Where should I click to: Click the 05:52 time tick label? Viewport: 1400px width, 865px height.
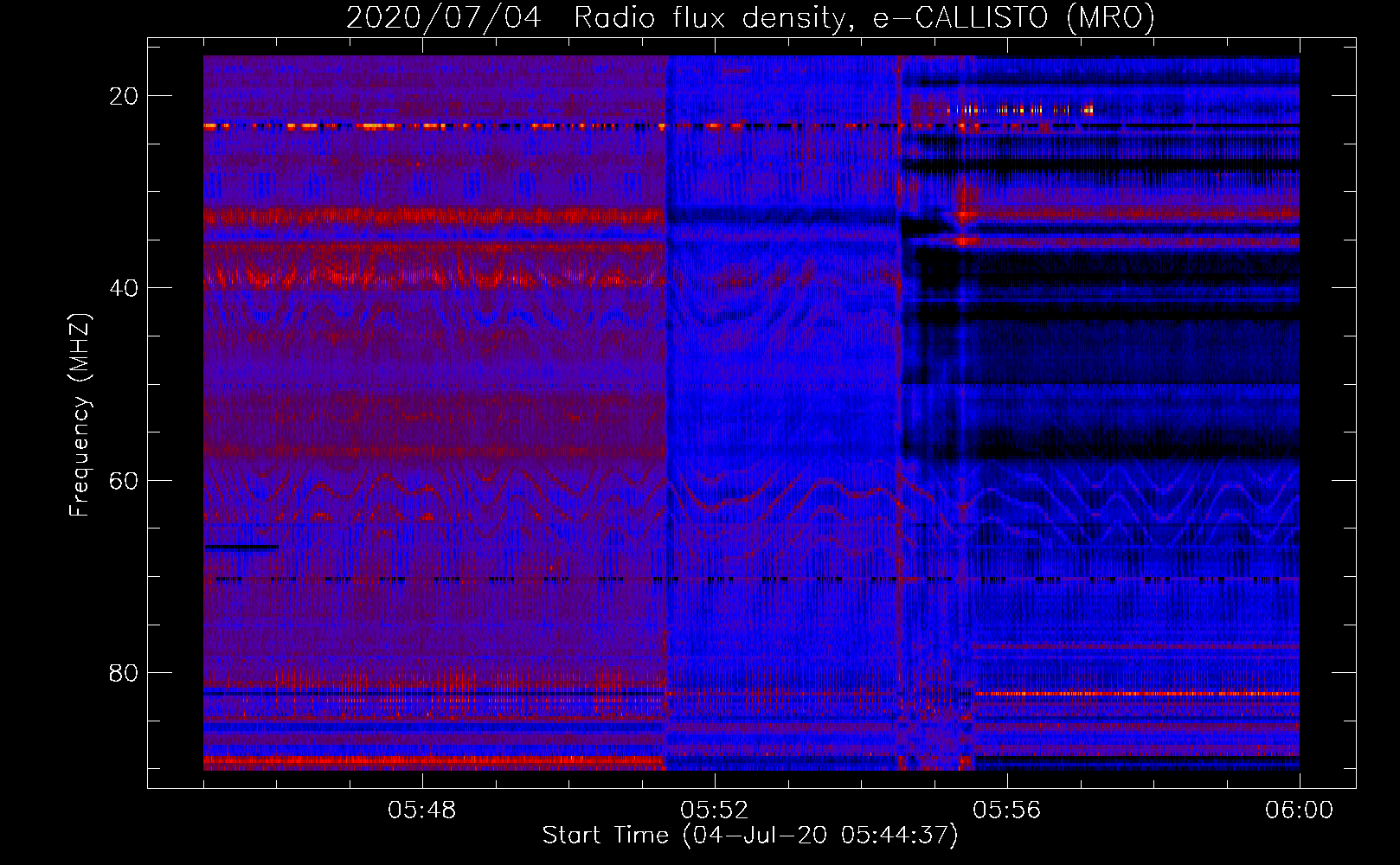click(714, 811)
